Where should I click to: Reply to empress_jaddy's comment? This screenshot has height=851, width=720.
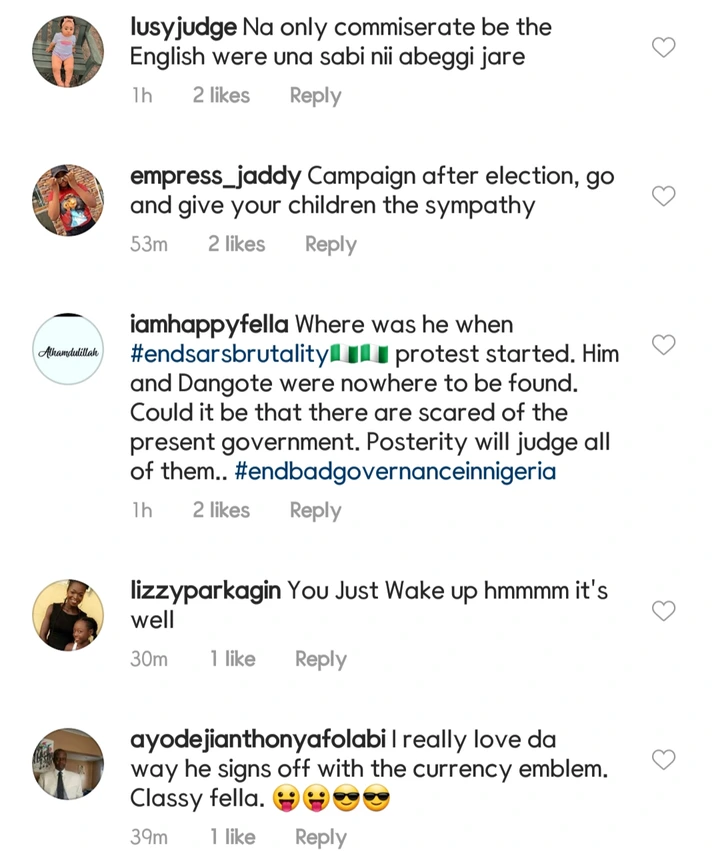pos(330,244)
